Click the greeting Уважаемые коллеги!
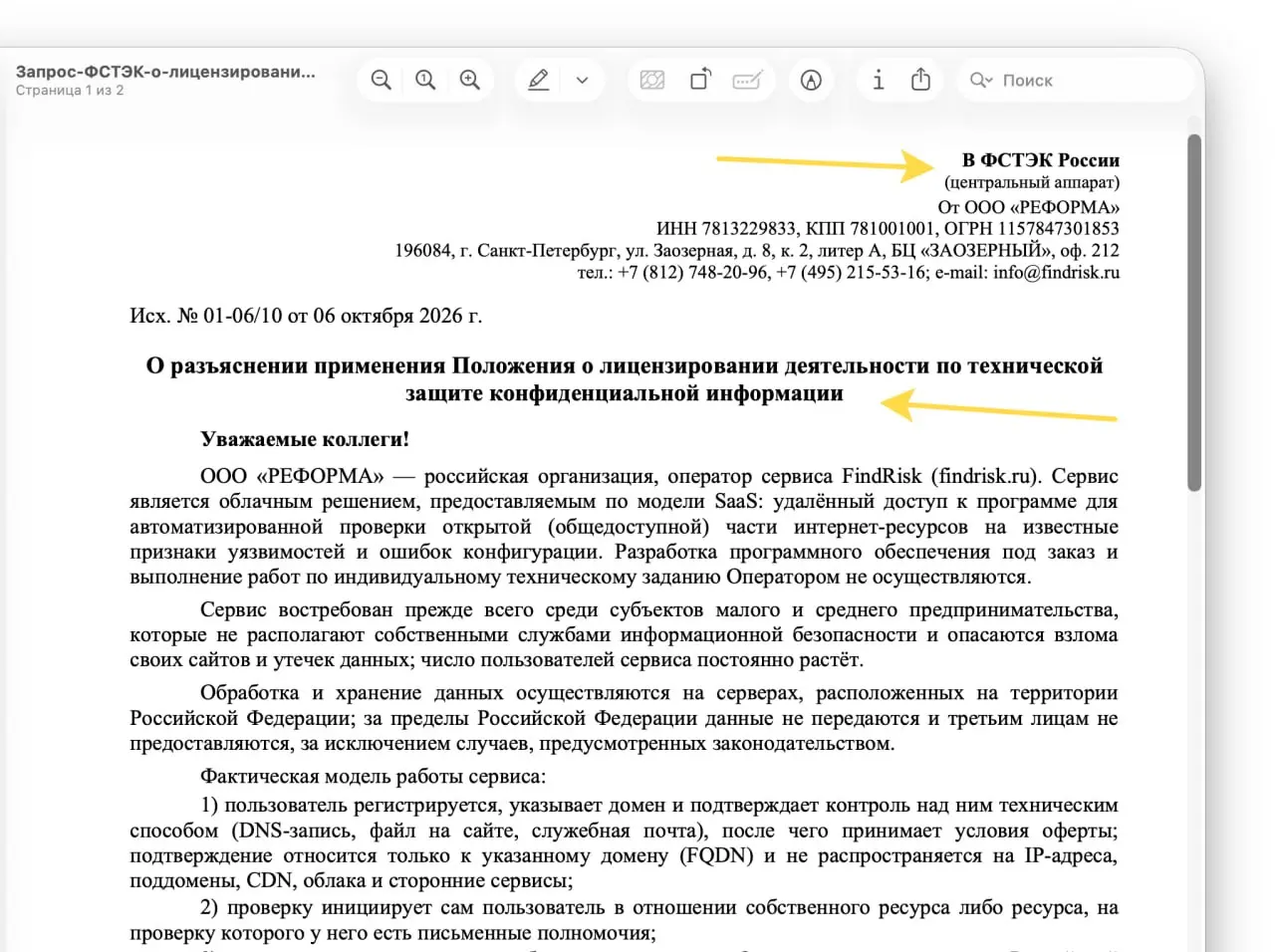 pos(305,439)
